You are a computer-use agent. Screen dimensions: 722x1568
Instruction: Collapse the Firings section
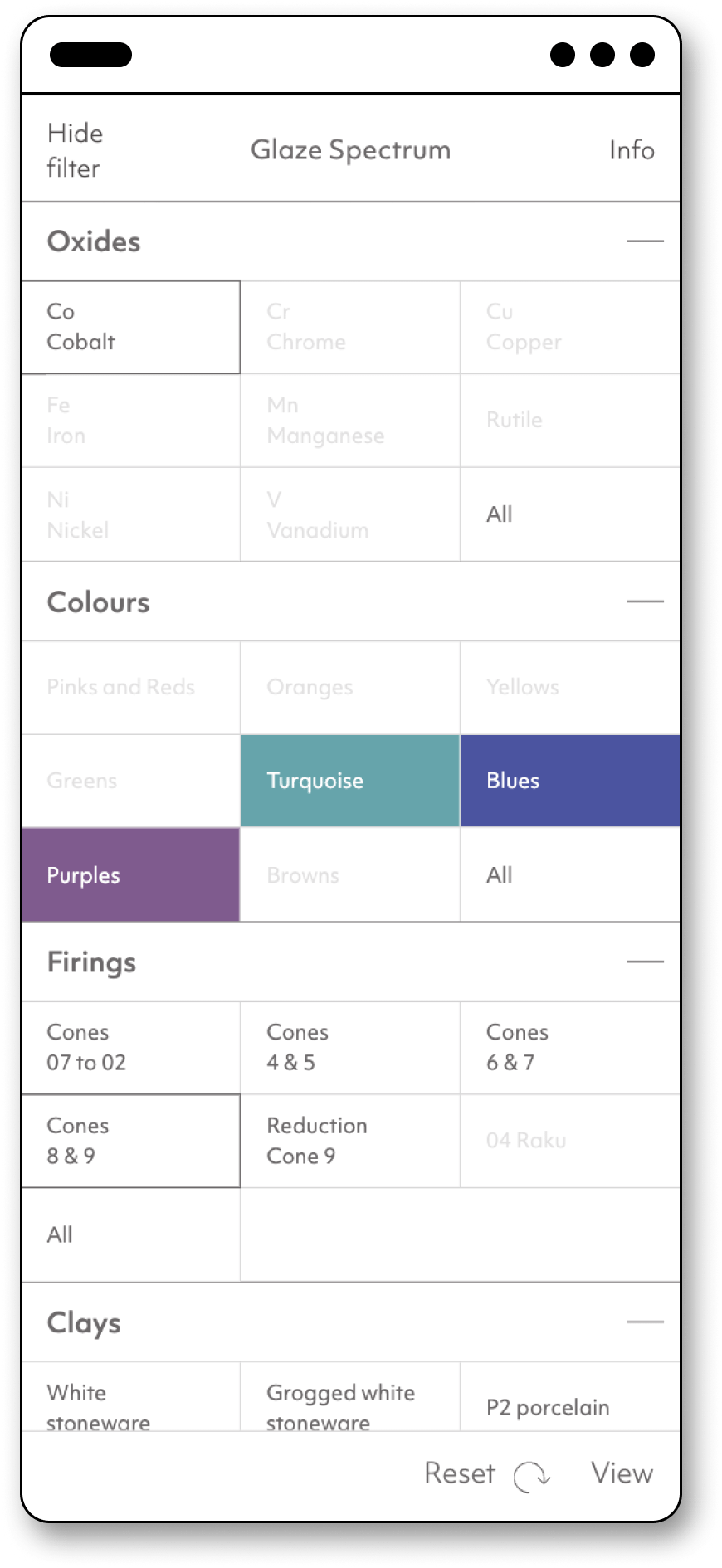pos(645,962)
